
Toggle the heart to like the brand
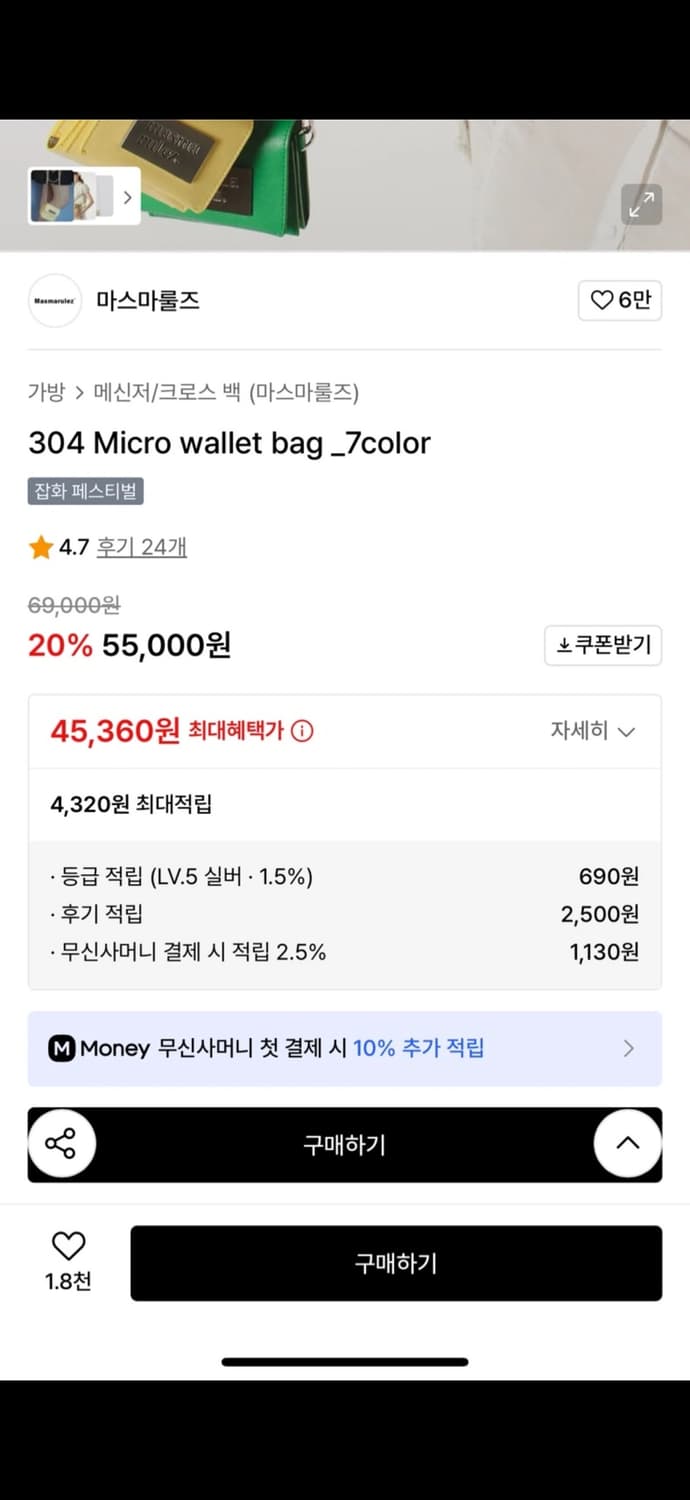pos(601,300)
